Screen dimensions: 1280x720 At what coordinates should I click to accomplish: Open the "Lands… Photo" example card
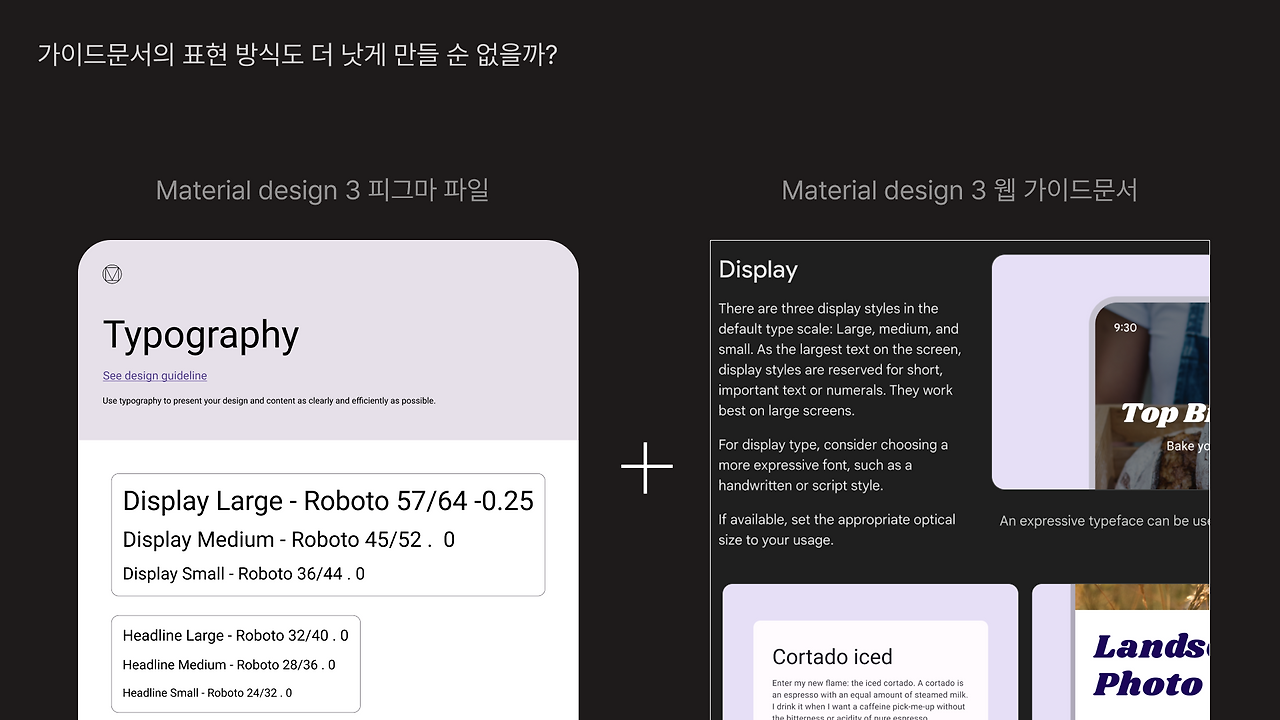[x=1121, y=652]
